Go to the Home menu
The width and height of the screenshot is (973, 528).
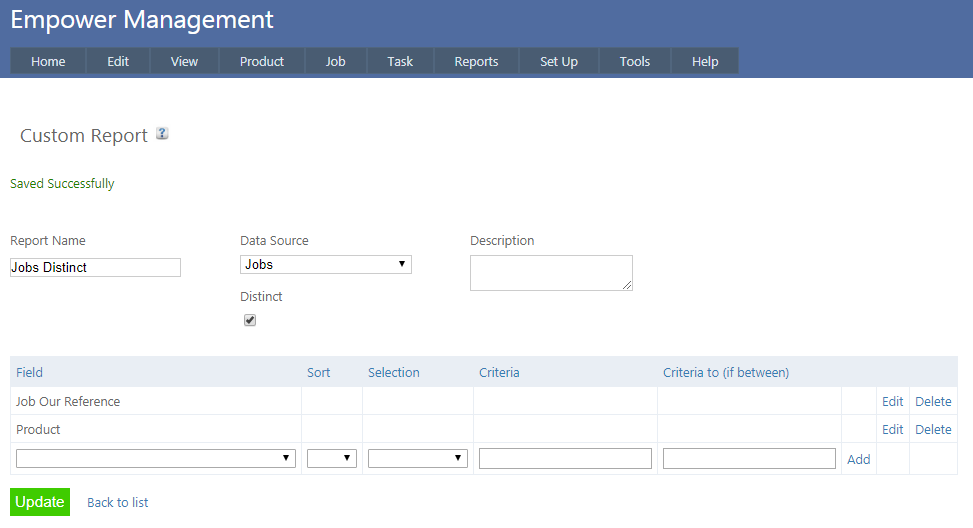pos(48,61)
